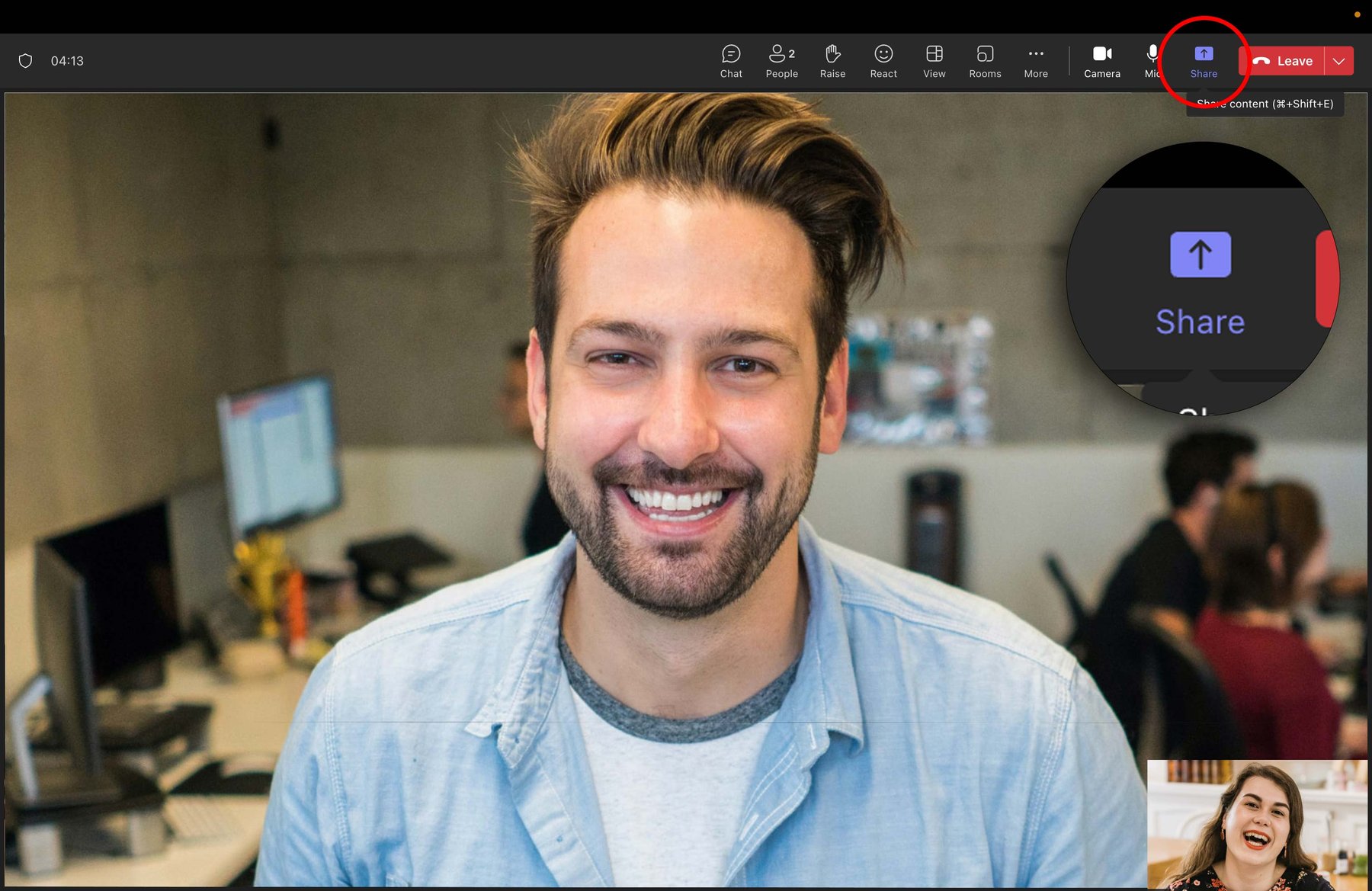Open the Leave options dropdown
The image size is (1372, 891).
click(1338, 60)
